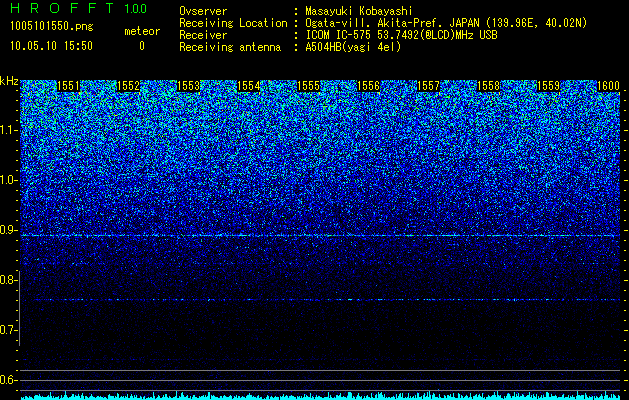Click the 1556 time marker label

(x=369, y=86)
